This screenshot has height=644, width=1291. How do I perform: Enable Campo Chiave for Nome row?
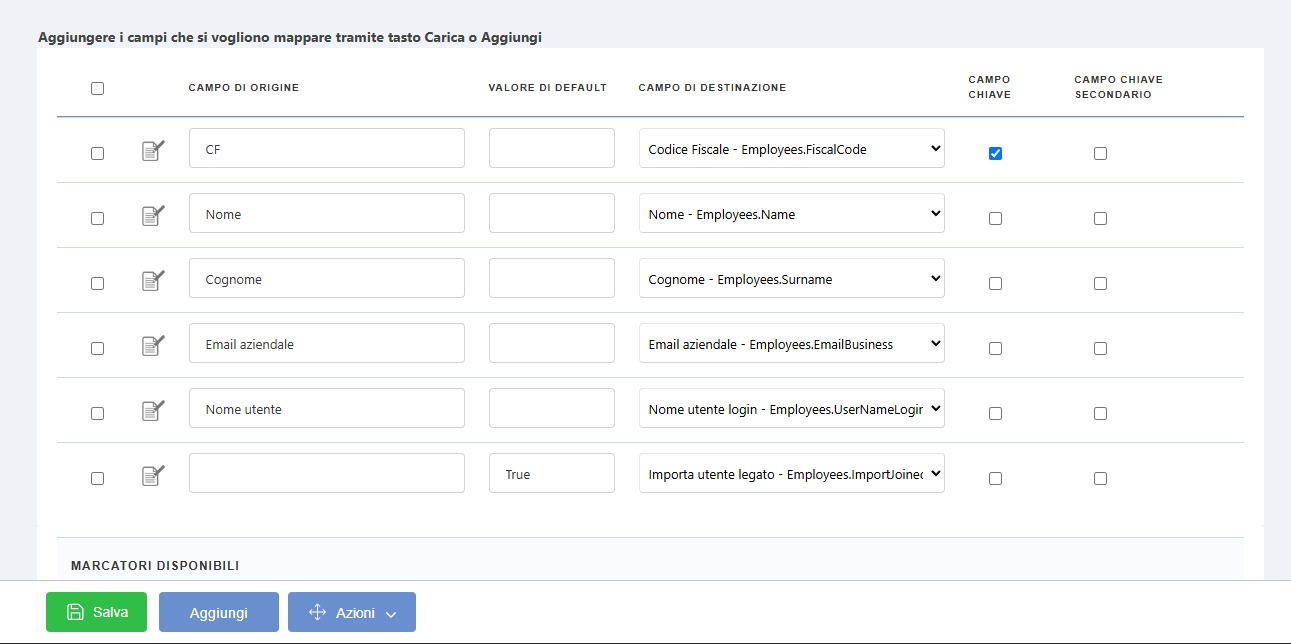pos(995,218)
